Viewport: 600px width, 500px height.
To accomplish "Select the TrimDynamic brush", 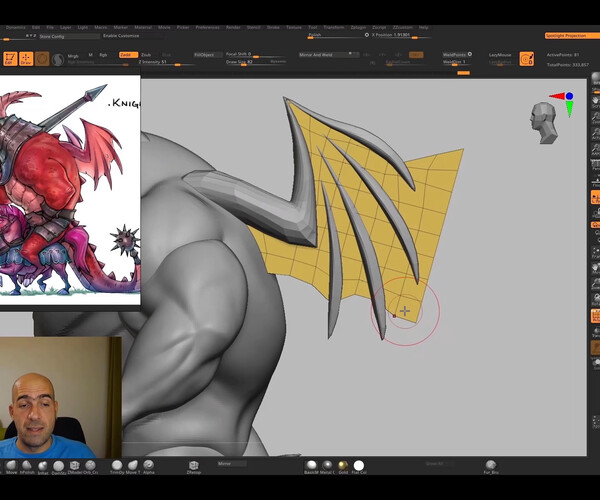I will [117, 465].
